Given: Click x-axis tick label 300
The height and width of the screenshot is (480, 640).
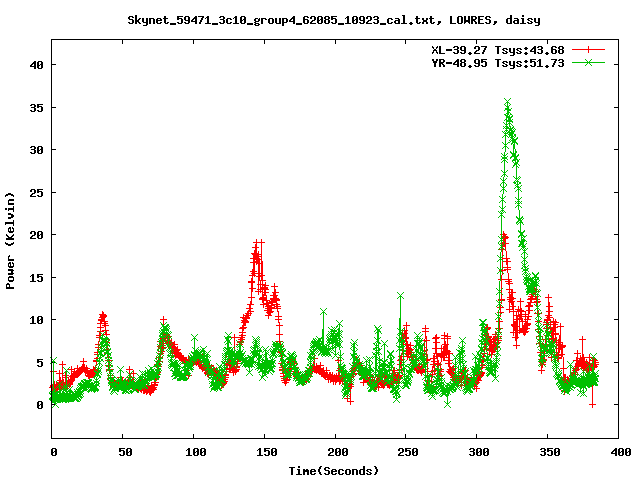Looking at the screenshot, I should pos(479,452).
